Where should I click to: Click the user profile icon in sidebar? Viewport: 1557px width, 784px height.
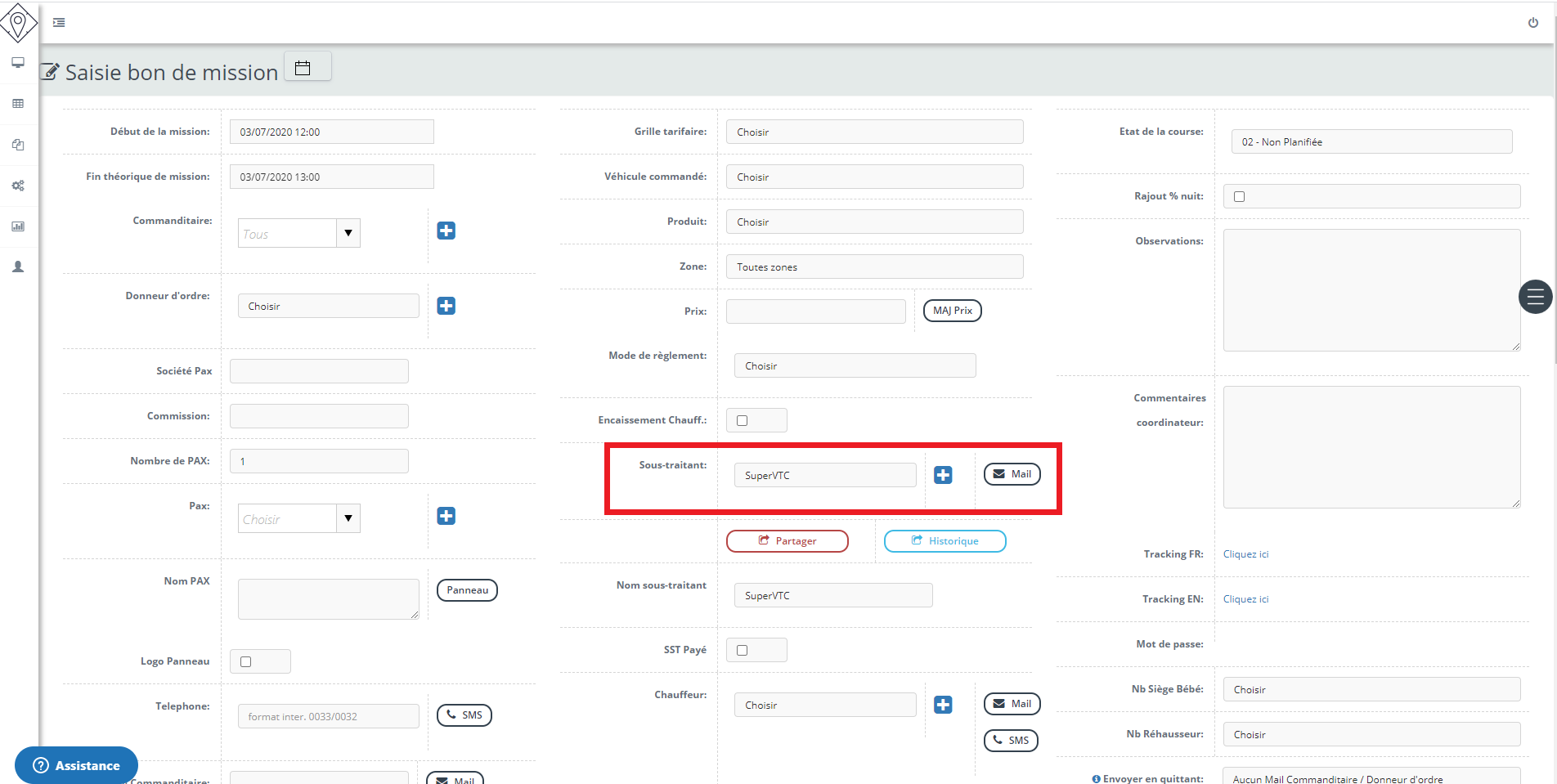(18, 267)
